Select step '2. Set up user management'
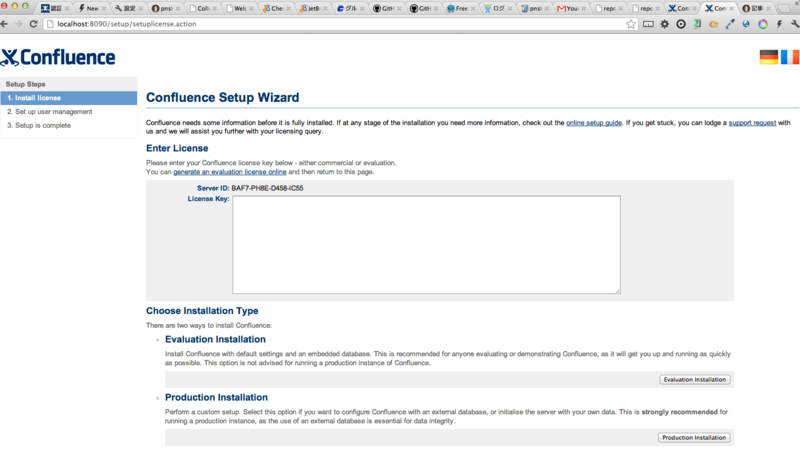This screenshot has height=456, width=800. click(49, 112)
